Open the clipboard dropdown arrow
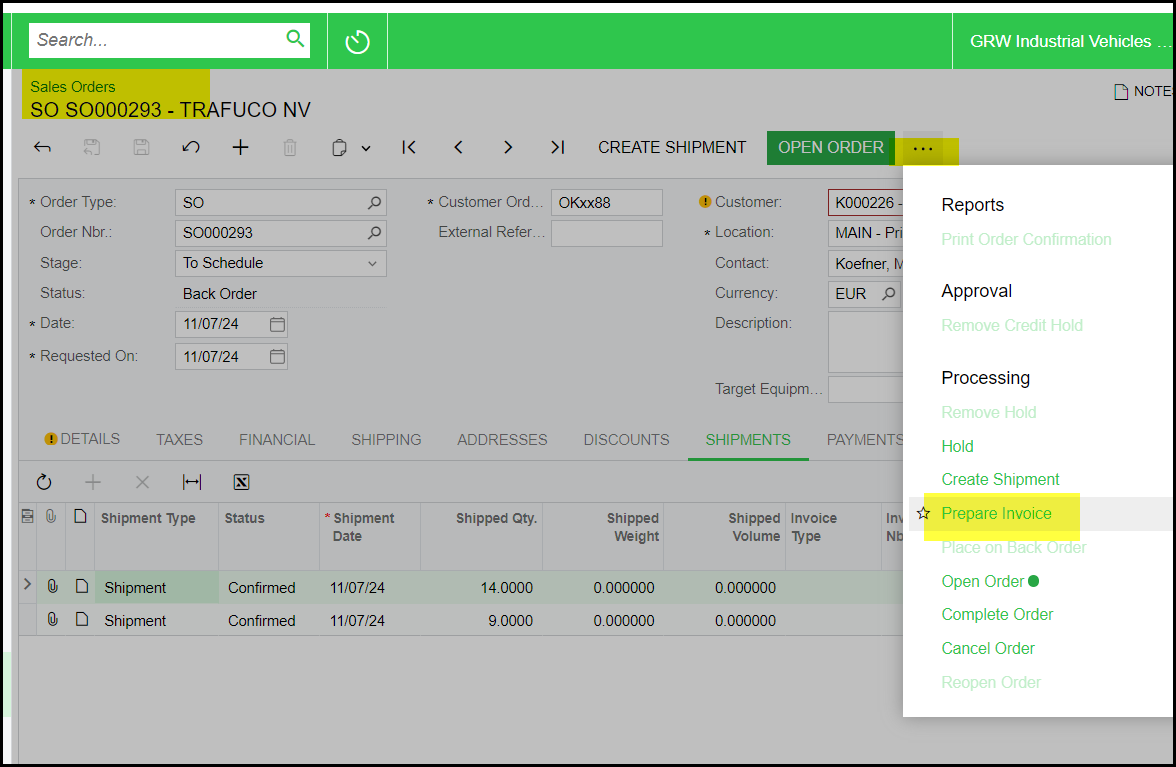 coord(366,148)
